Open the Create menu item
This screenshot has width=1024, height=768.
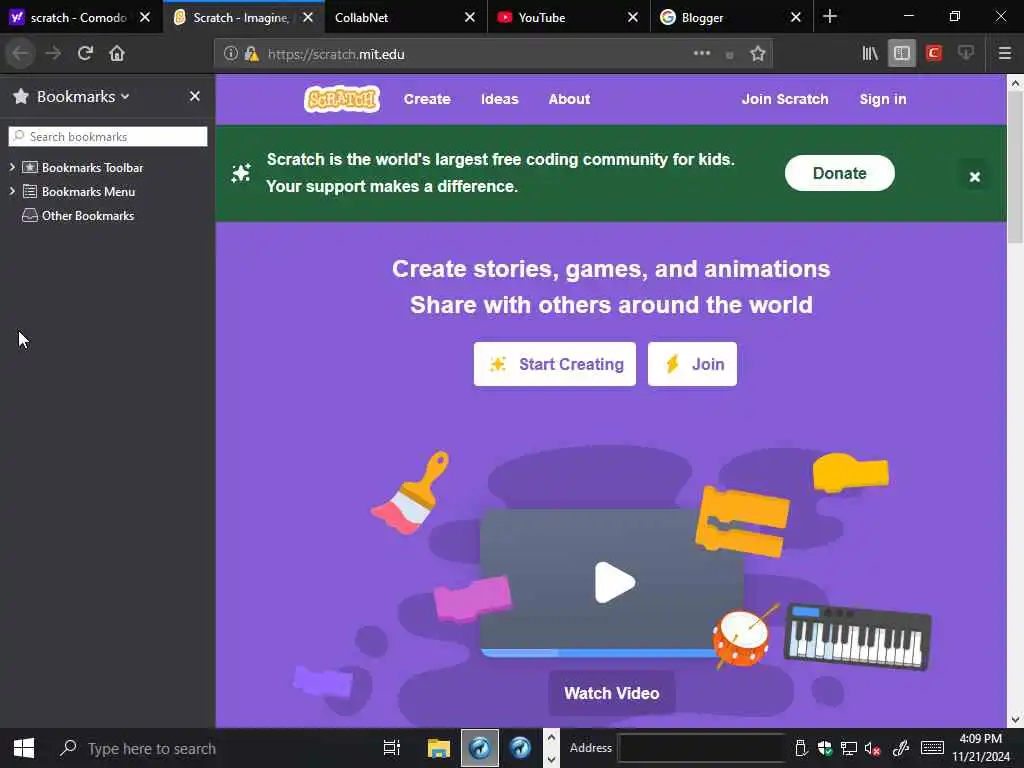click(x=427, y=99)
